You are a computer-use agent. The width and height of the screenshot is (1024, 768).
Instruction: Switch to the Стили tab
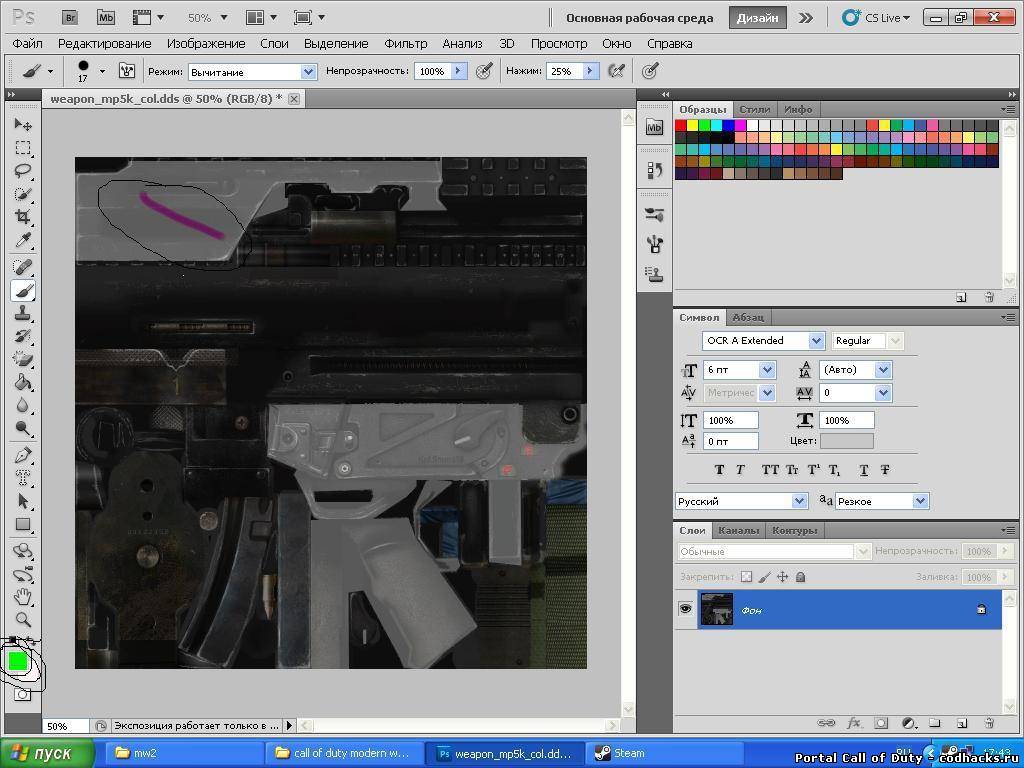754,109
